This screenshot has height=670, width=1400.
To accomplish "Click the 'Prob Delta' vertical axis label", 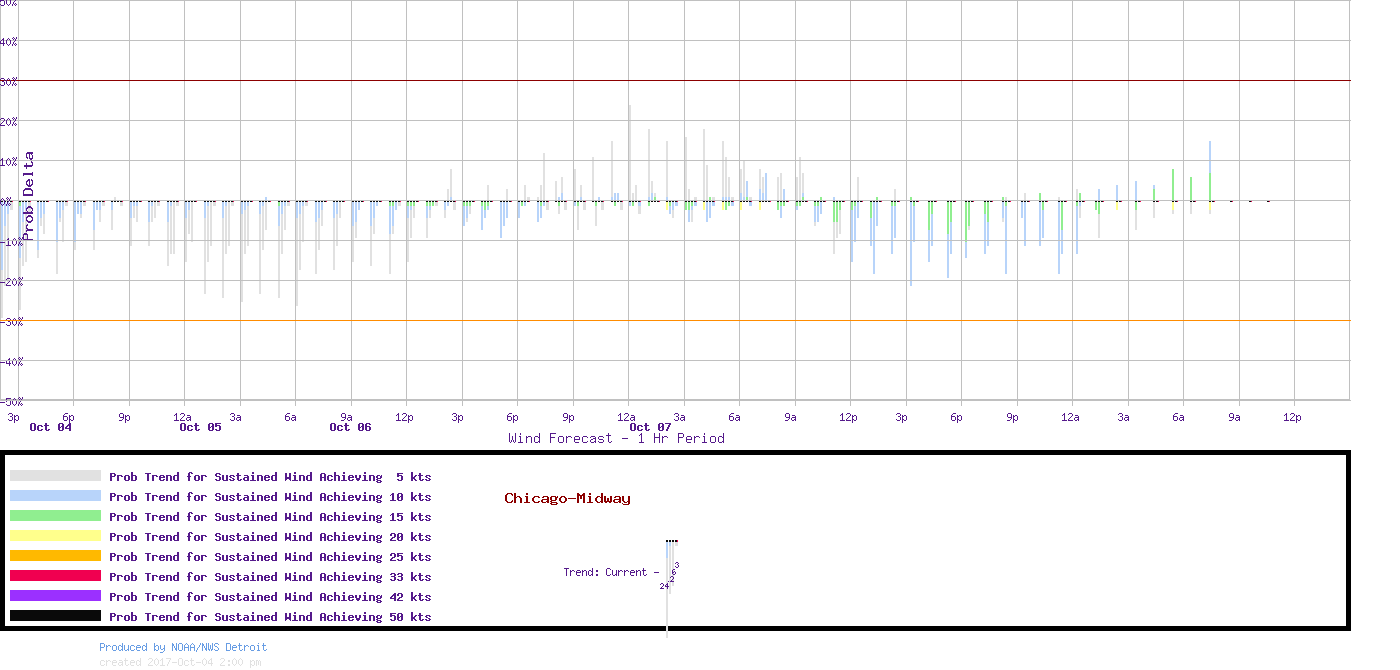I will click(x=29, y=196).
